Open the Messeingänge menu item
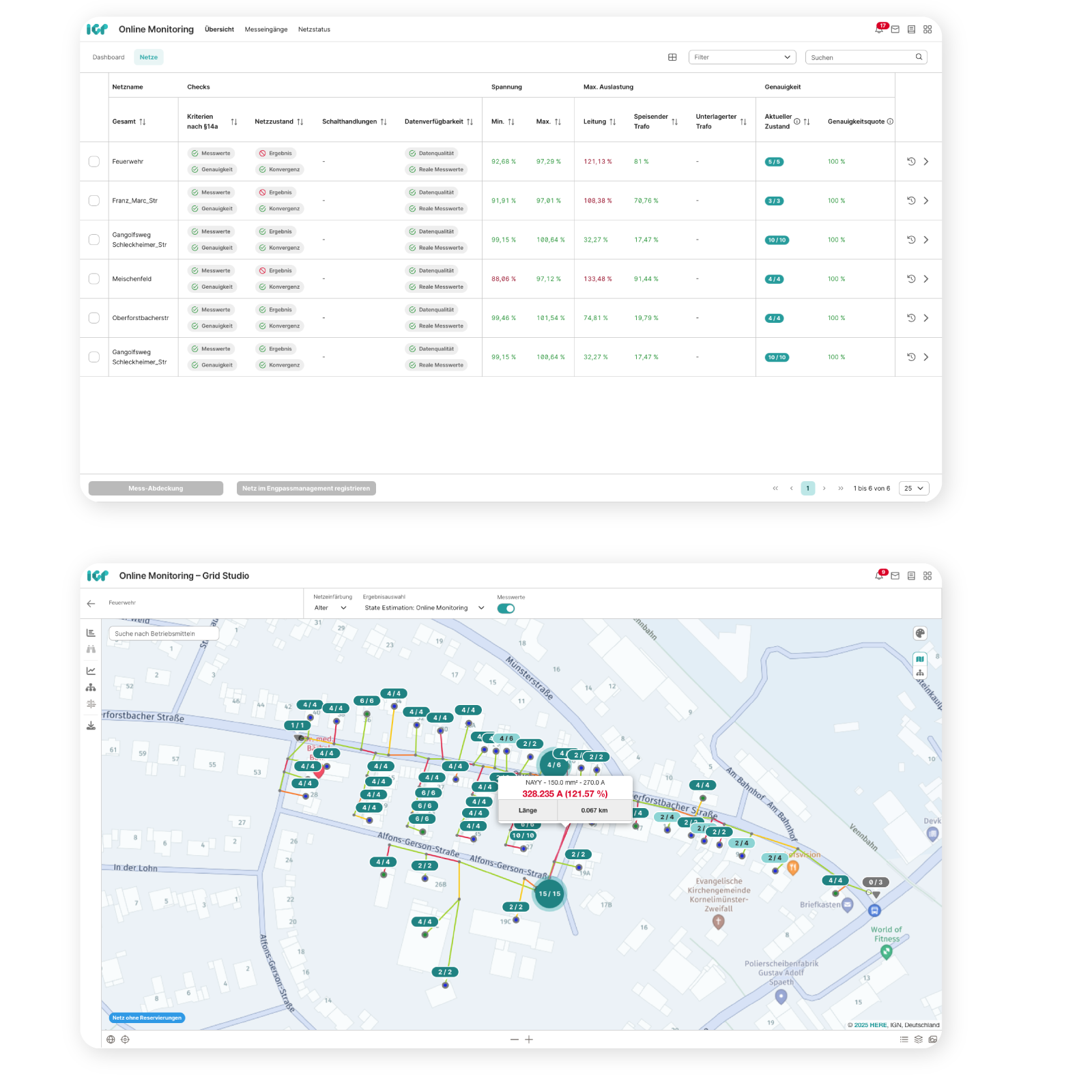1092x1092 pixels. (x=266, y=29)
